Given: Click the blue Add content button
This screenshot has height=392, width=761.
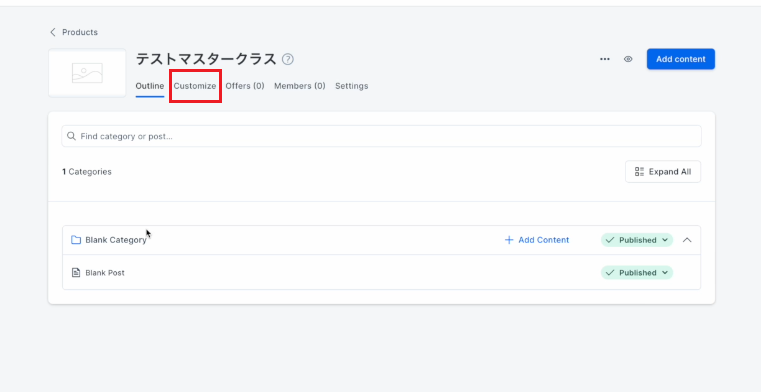Looking at the screenshot, I should coord(680,59).
